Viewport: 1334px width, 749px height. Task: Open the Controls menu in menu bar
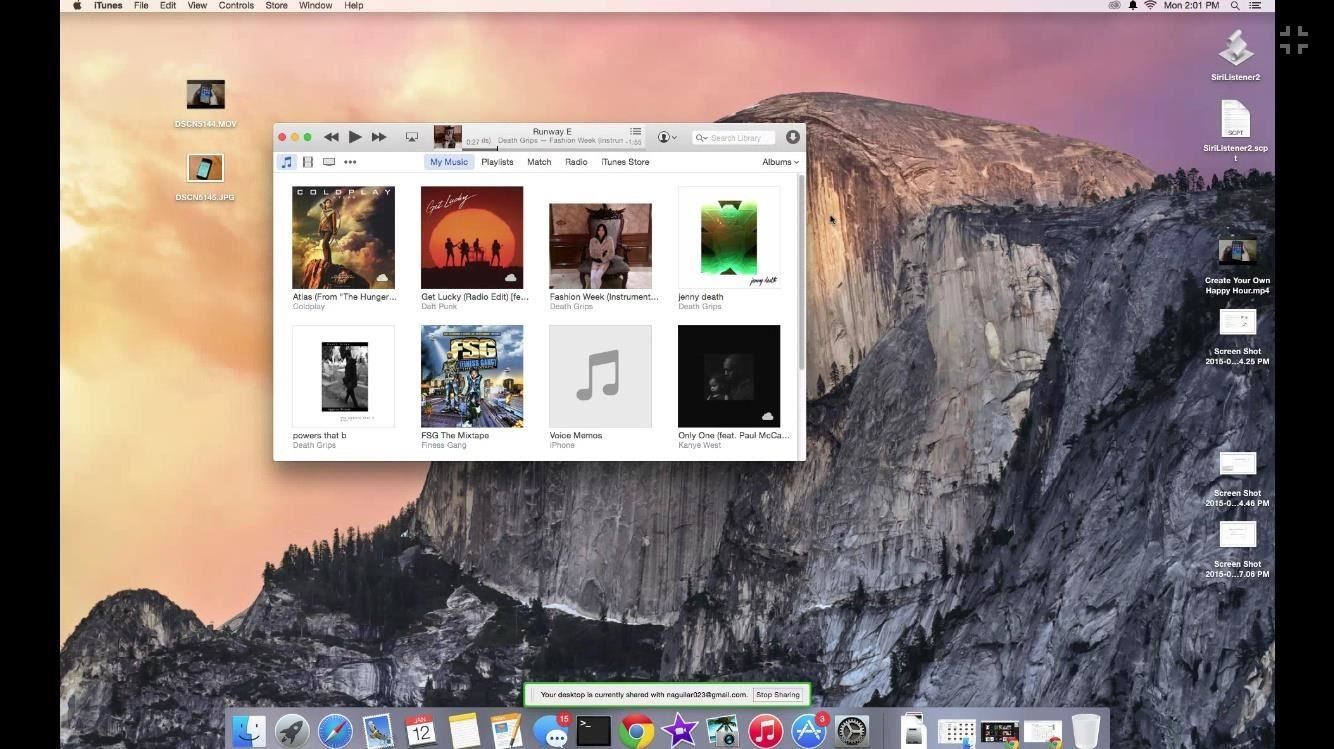coord(236,6)
